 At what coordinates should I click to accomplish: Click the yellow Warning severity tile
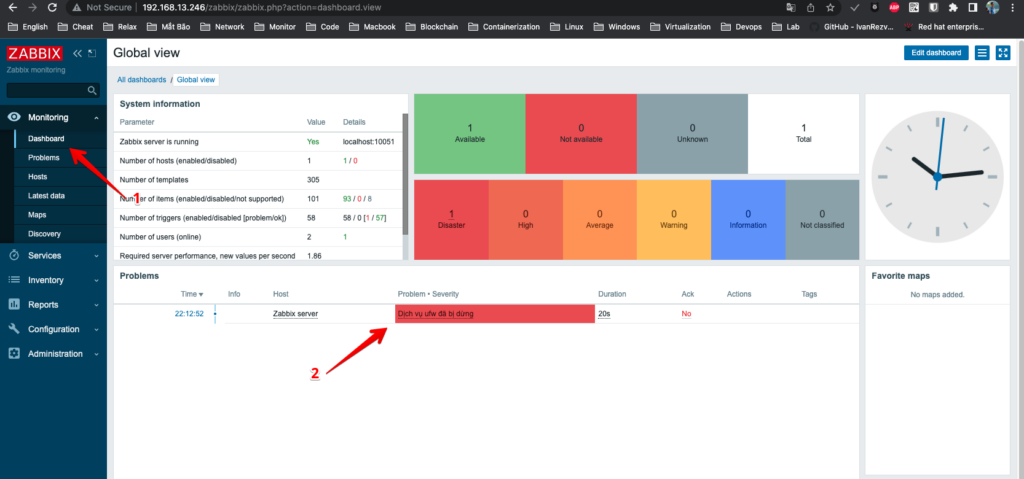pos(673,220)
